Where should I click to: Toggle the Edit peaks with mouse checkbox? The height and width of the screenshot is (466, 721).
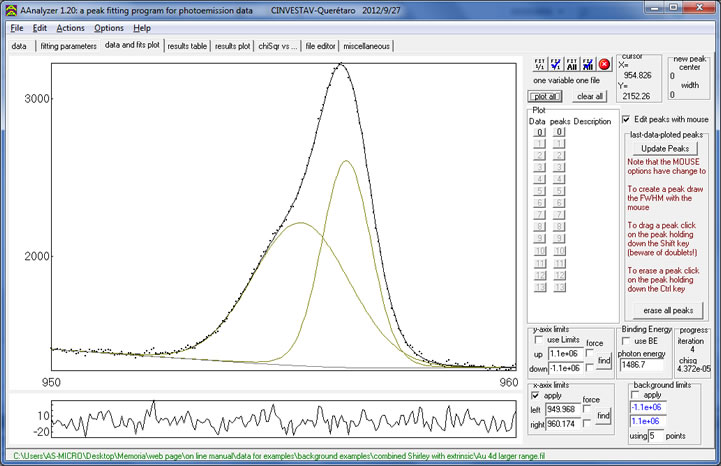pos(627,119)
